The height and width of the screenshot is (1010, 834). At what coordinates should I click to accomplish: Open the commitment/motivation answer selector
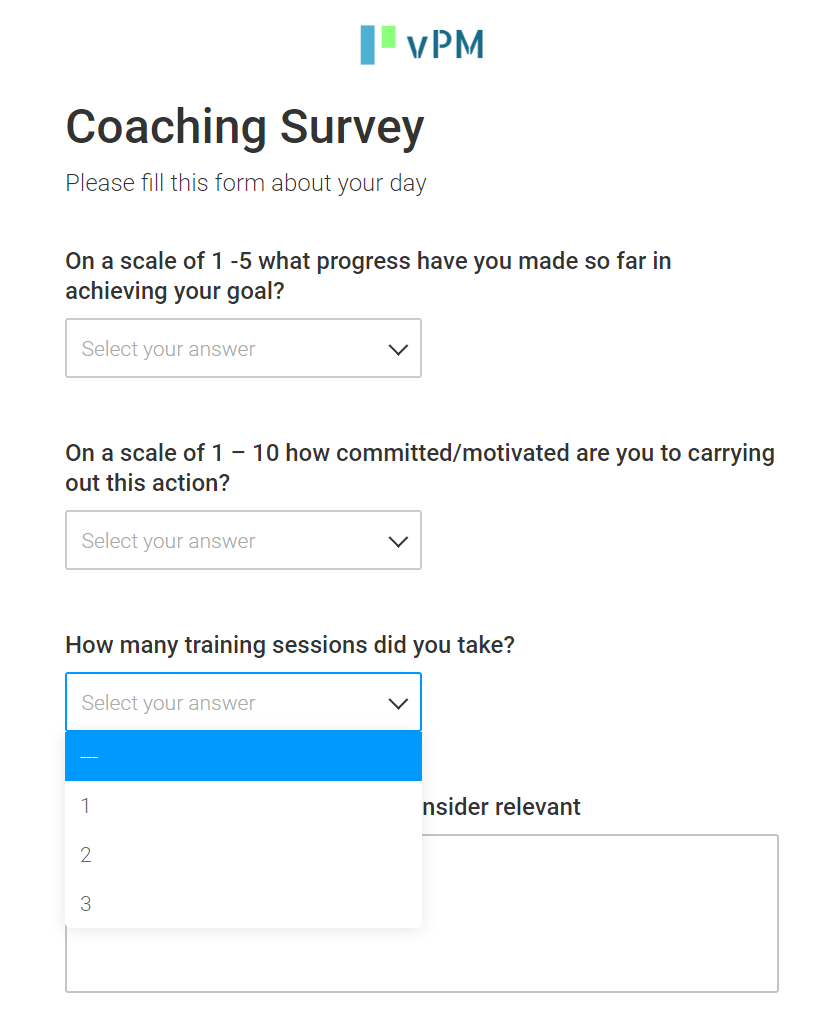[243, 540]
